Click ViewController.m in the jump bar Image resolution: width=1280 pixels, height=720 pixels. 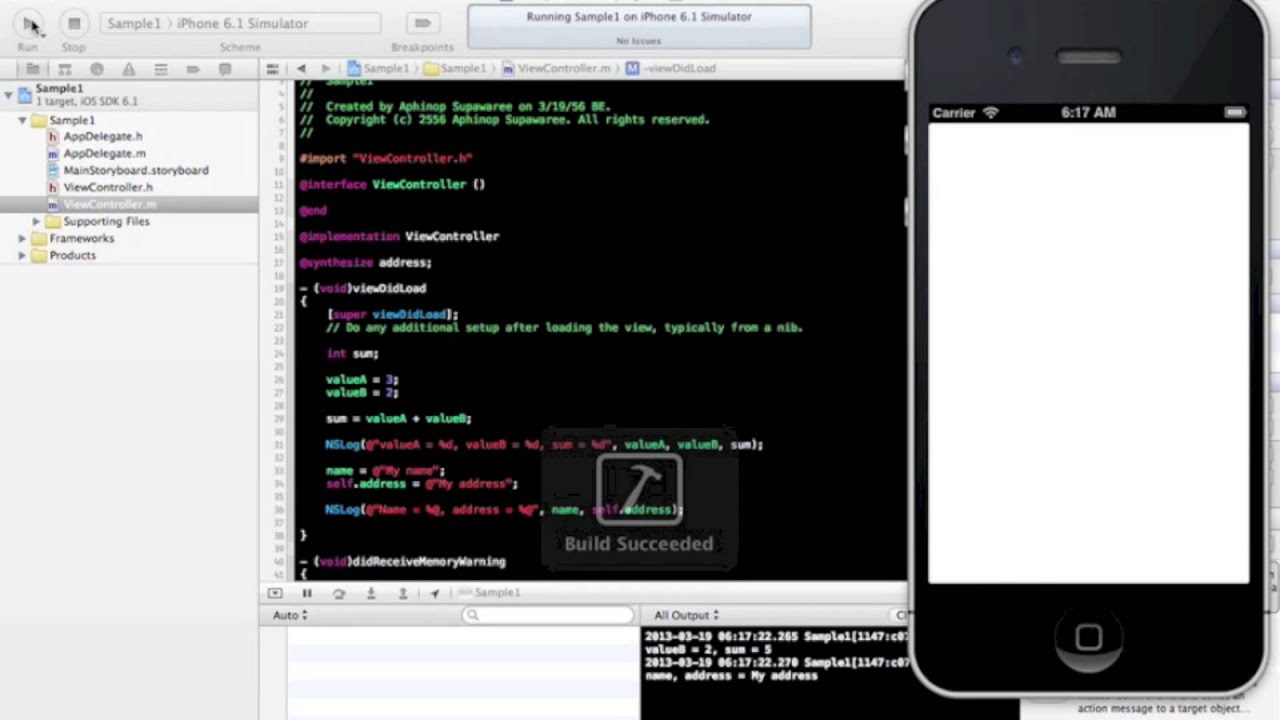click(x=556, y=68)
